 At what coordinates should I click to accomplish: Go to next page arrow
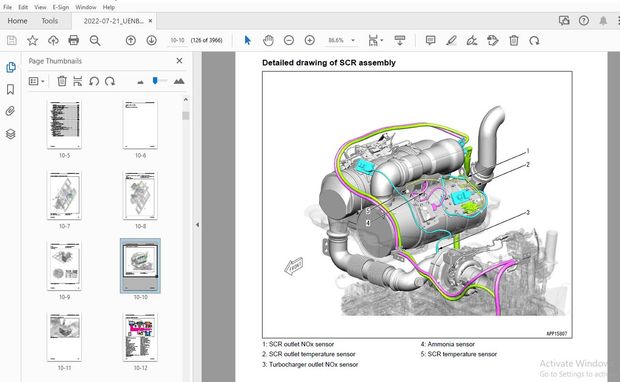pos(151,40)
